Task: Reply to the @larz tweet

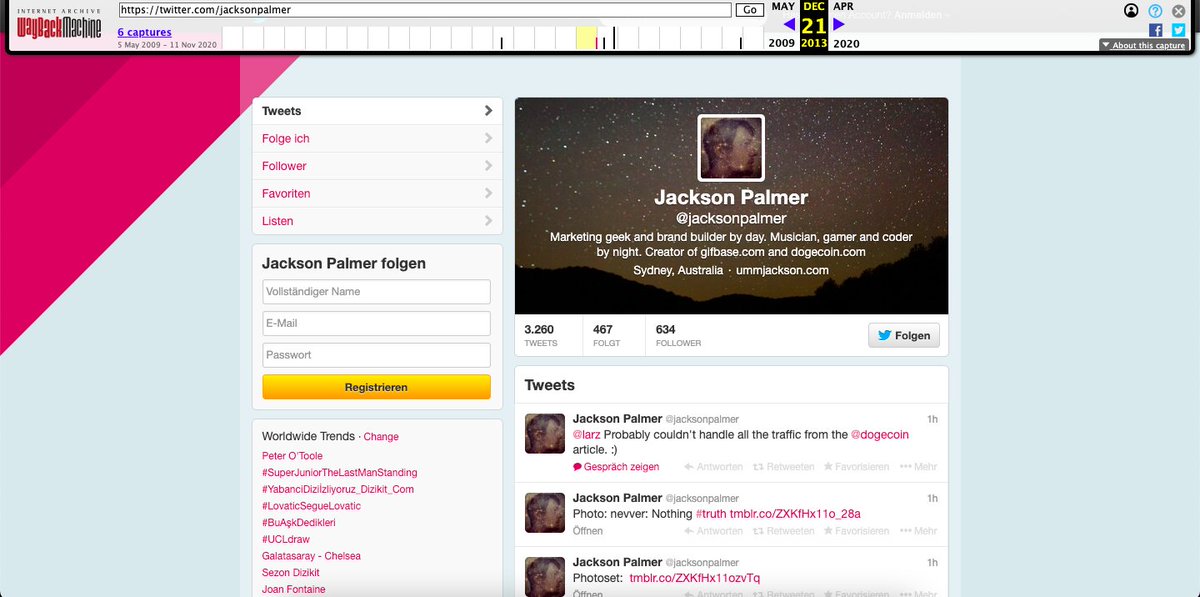Action: point(713,467)
